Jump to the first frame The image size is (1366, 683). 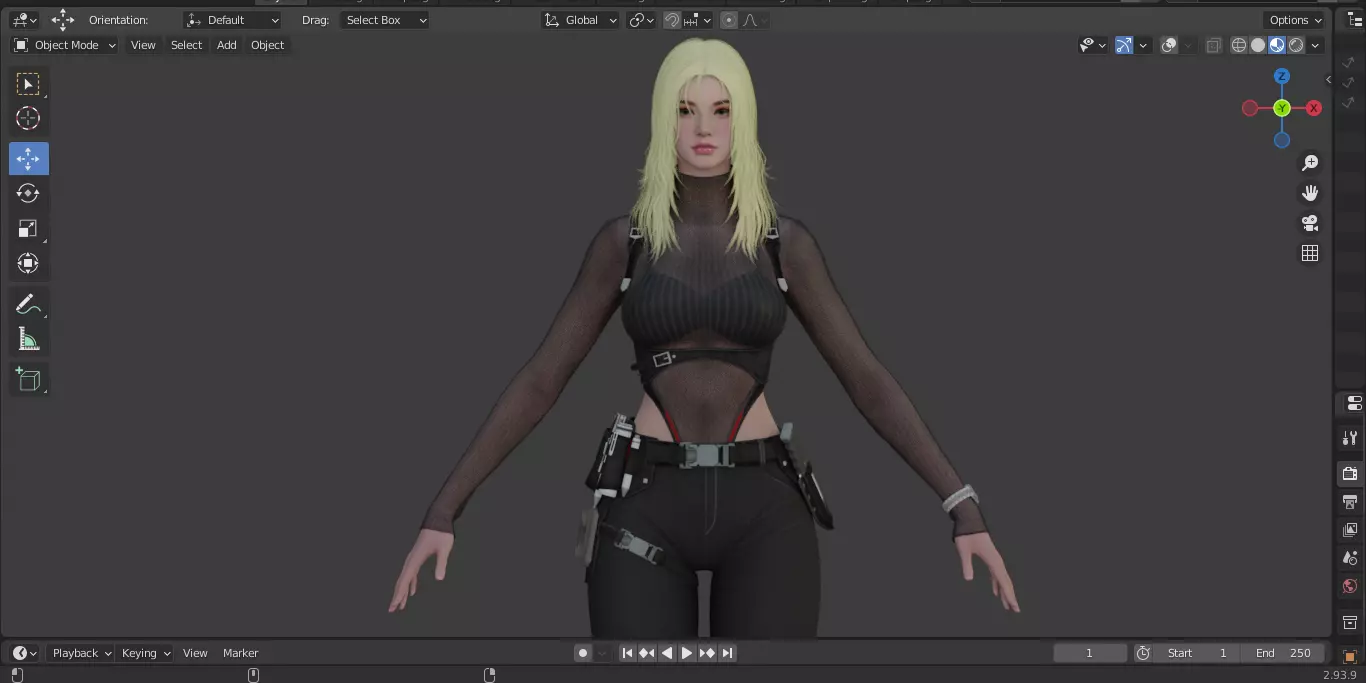tap(627, 653)
